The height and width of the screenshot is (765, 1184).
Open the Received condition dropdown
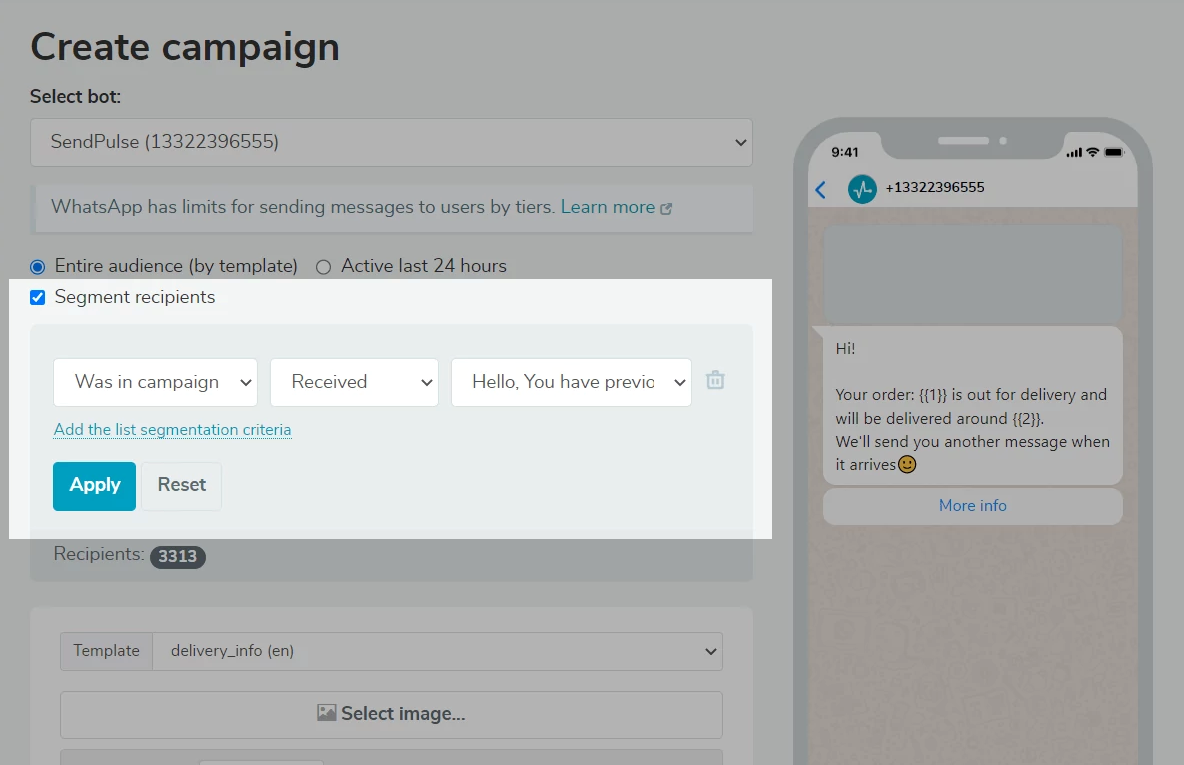point(354,382)
